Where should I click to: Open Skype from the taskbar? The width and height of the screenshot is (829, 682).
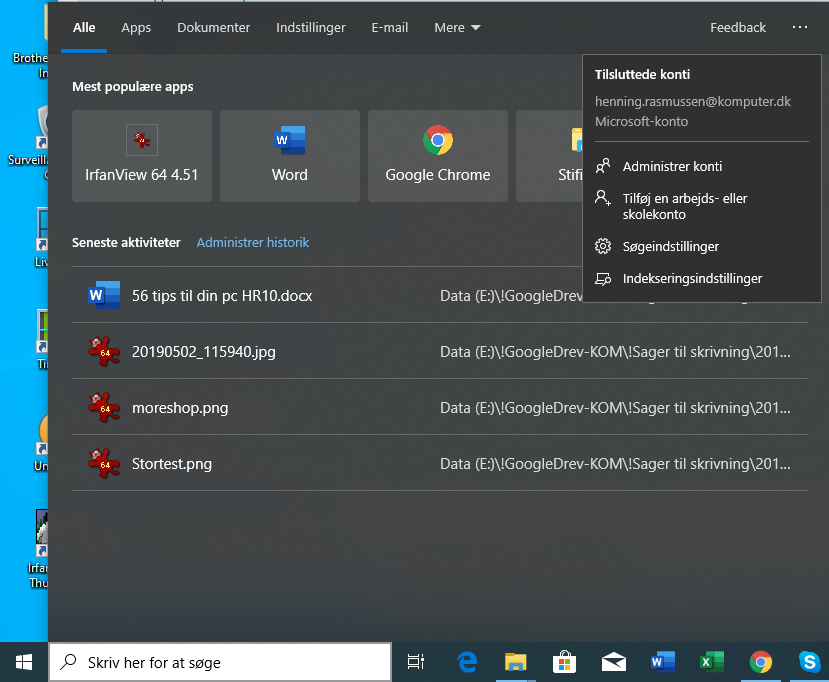pos(808,662)
